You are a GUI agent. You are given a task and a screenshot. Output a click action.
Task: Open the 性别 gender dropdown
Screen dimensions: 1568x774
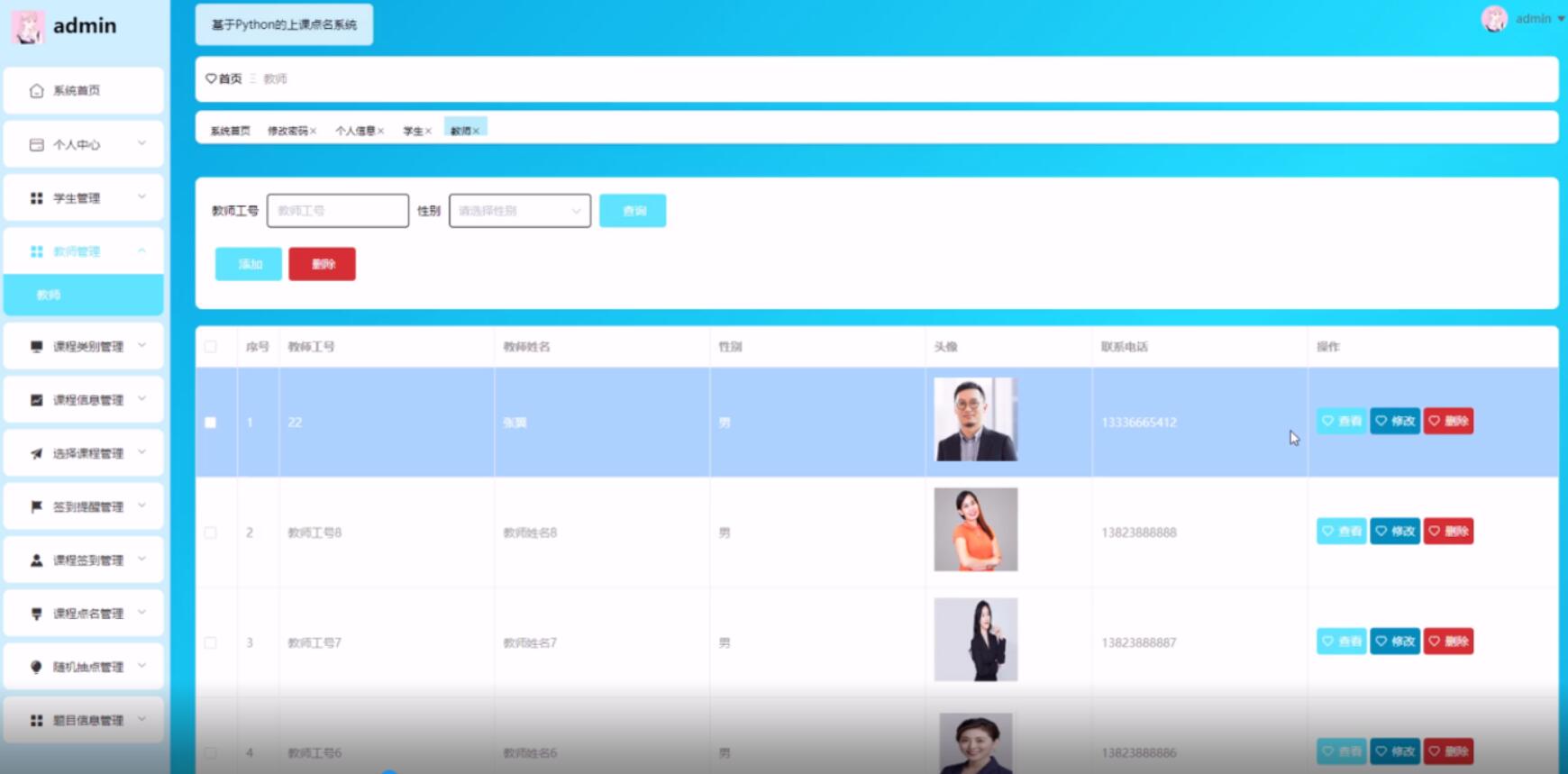(x=519, y=211)
